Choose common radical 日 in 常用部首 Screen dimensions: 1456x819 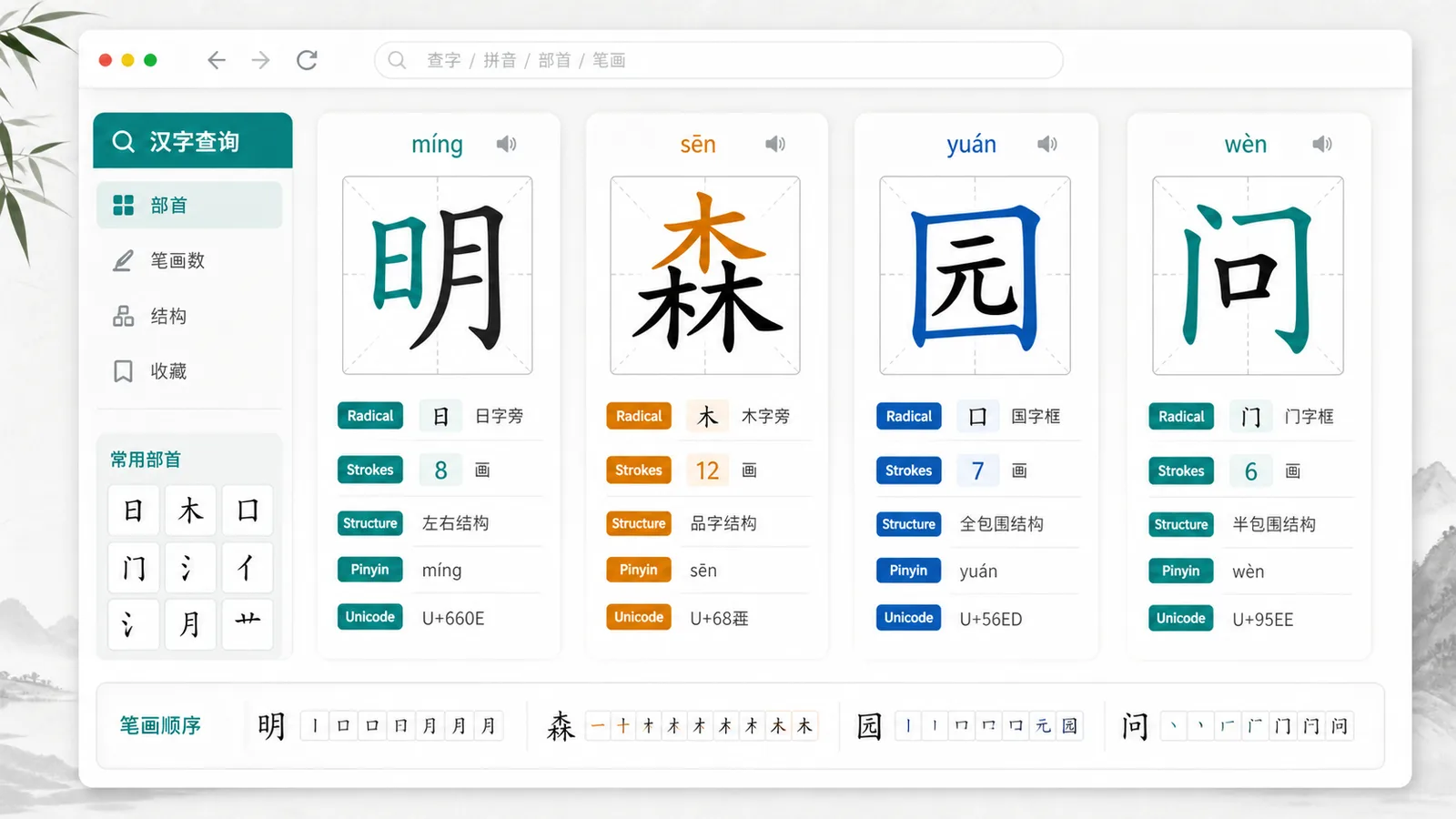[x=134, y=511]
